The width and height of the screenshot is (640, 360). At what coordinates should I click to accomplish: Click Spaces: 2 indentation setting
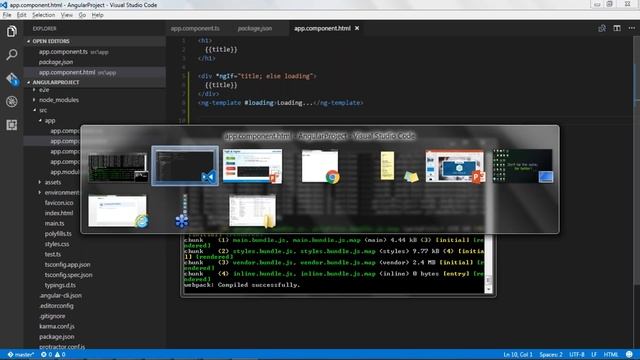pos(551,354)
